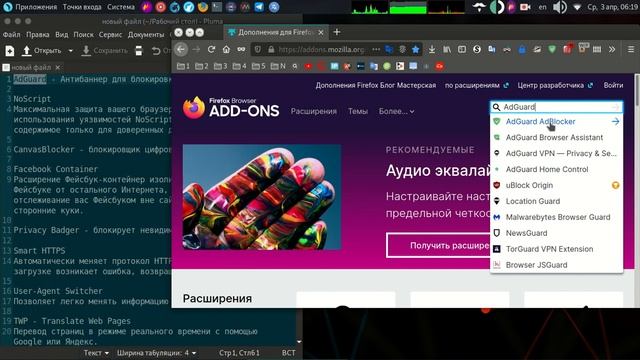Select Malwarebytes Browser Guard suggestion
Image resolution: width=640 pixels, height=360 pixels.
click(556, 217)
